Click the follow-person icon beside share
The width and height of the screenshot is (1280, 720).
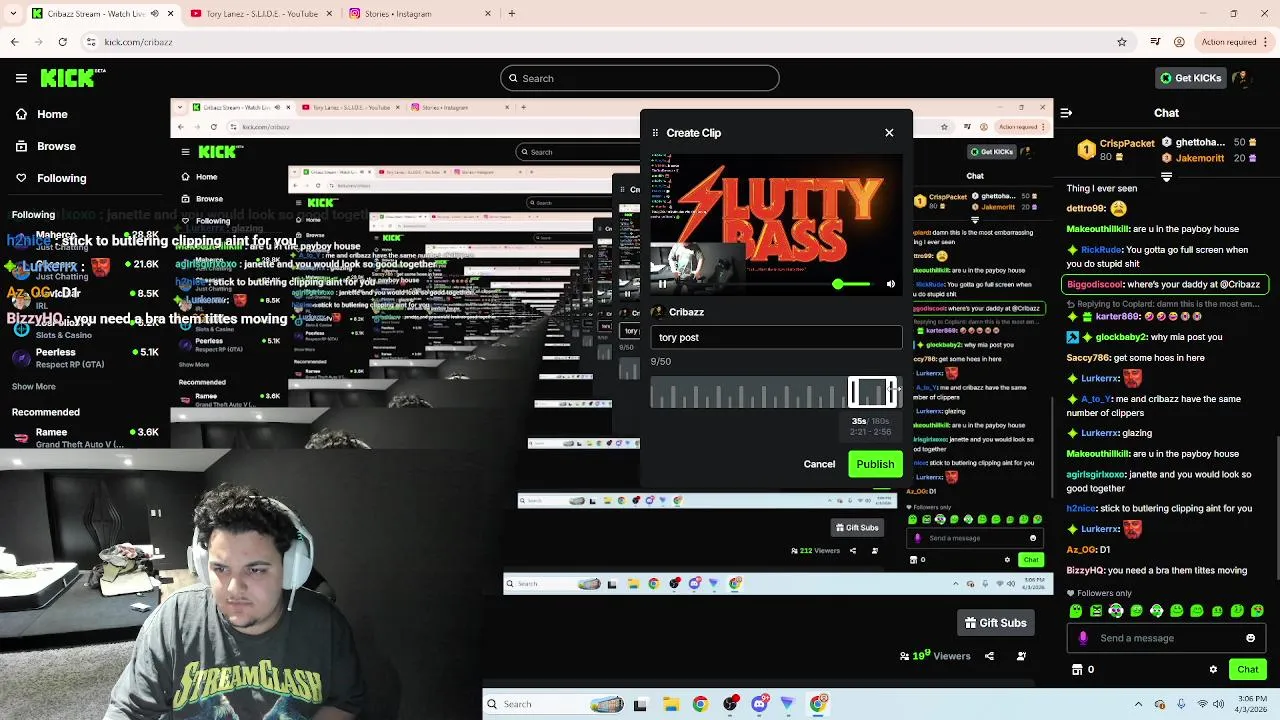[x=1021, y=656]
